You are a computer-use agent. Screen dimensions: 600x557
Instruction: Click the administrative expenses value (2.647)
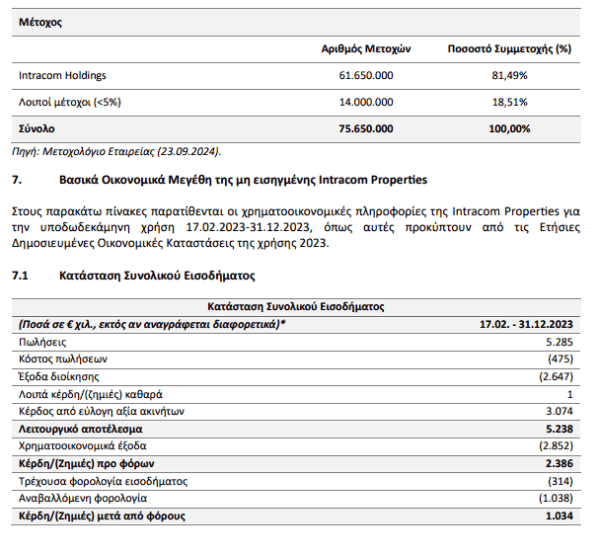pyautogui.click(x=556, y=376)
